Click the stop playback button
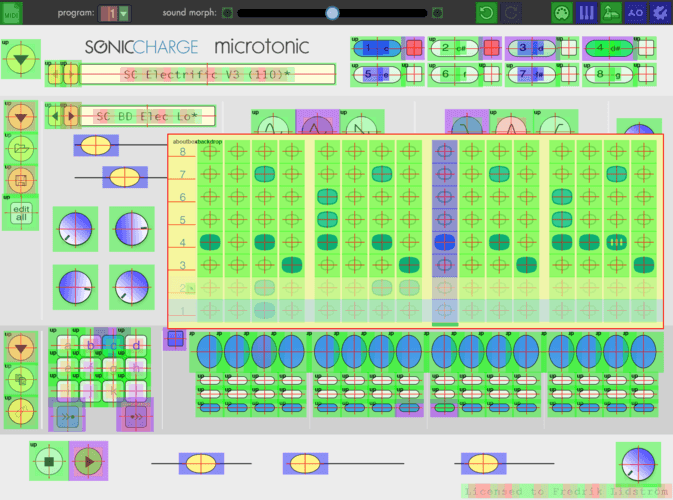The image size is (673, 500). [x=49, y=461]
